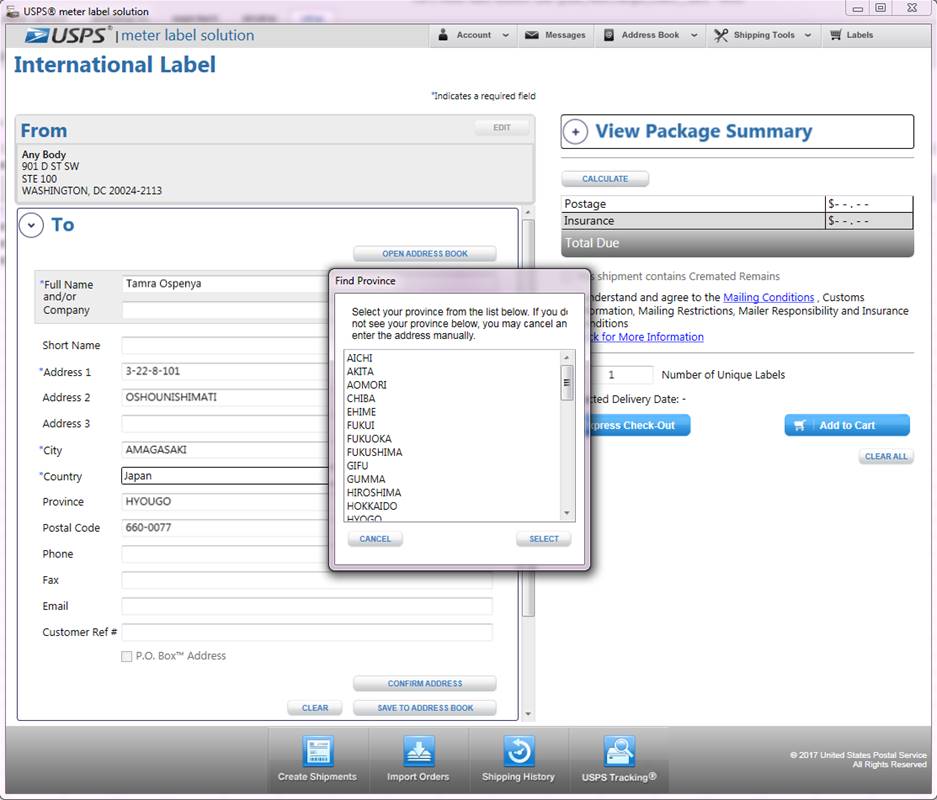This screenshot has height=800, width=937.
Task: Open the Messages menu item
Action: 555,35
